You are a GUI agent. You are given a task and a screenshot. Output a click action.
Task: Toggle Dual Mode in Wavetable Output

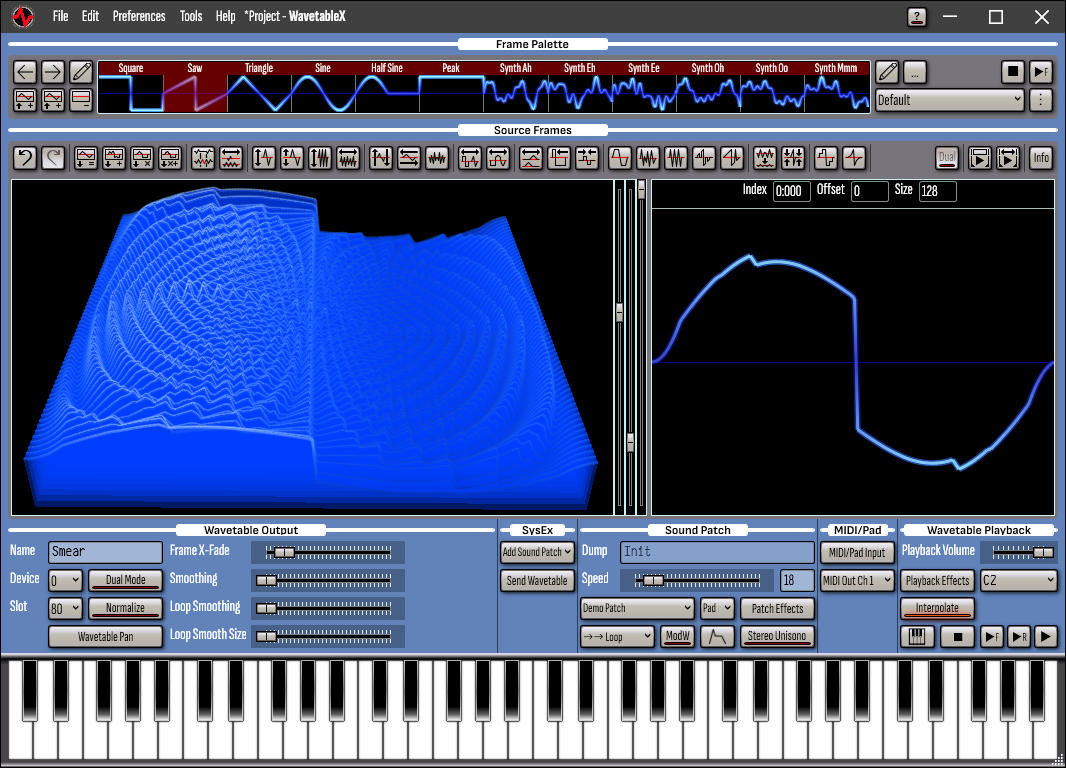click(126, 580)
